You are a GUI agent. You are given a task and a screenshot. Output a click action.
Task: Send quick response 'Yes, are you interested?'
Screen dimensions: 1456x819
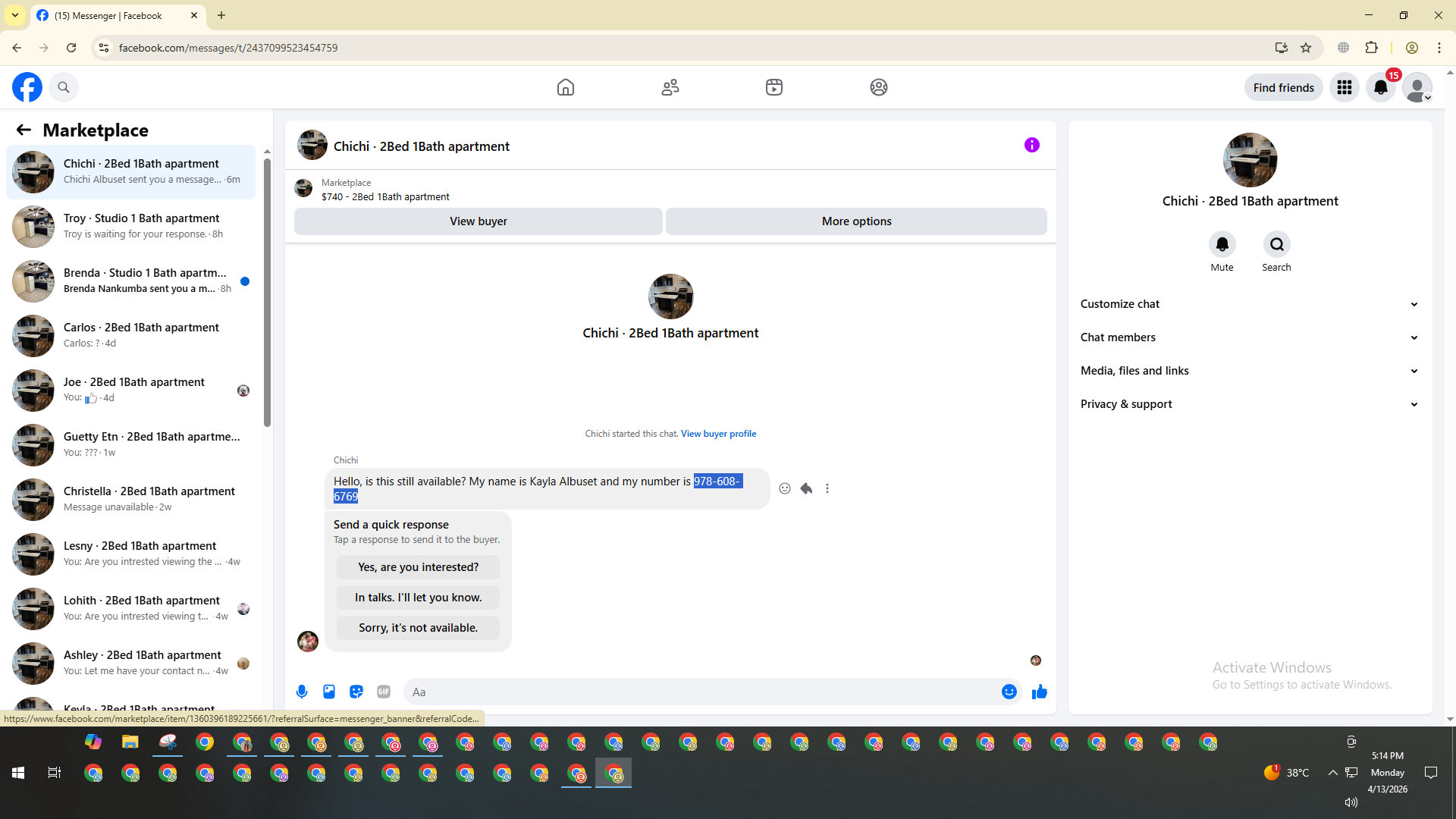point(418,567)
